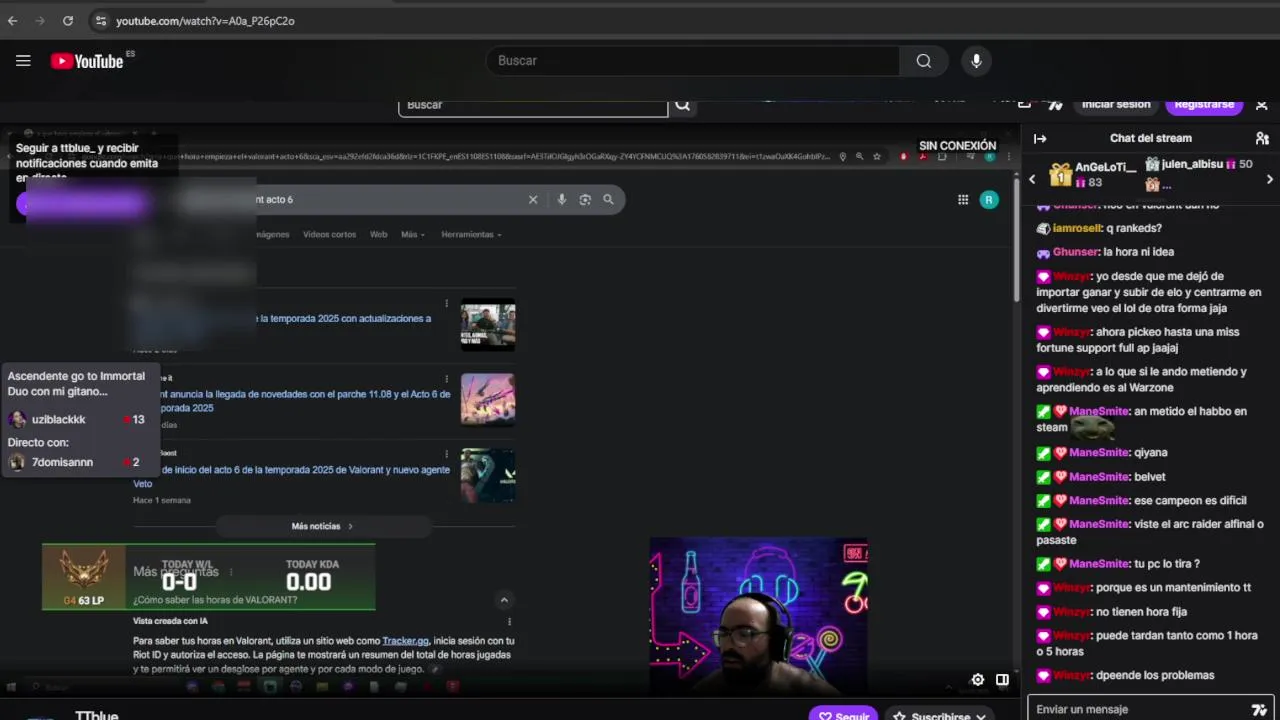1280x720 pixels.
Task: Show next gift leaderboard entry arrow
Action: point(1270,180)
